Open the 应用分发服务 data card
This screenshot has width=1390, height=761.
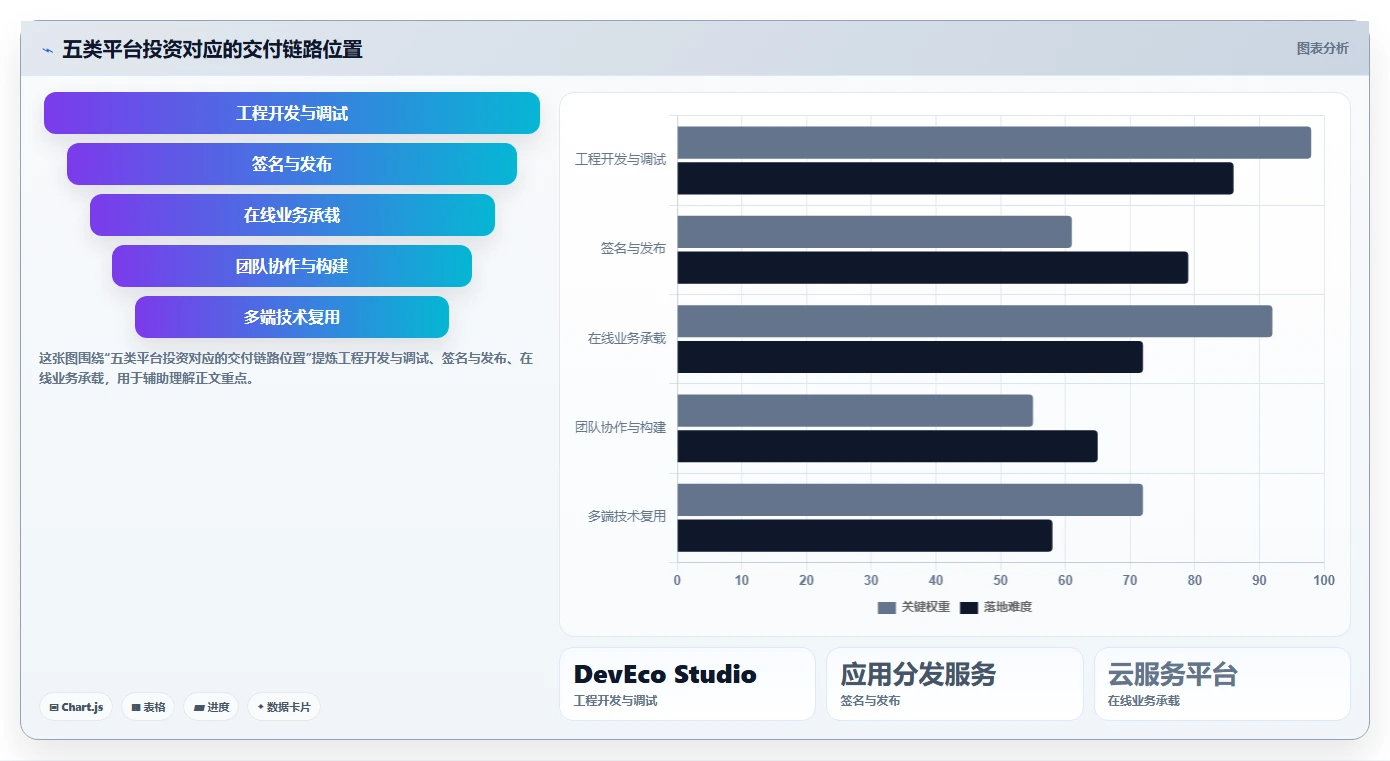click(954, 684)
